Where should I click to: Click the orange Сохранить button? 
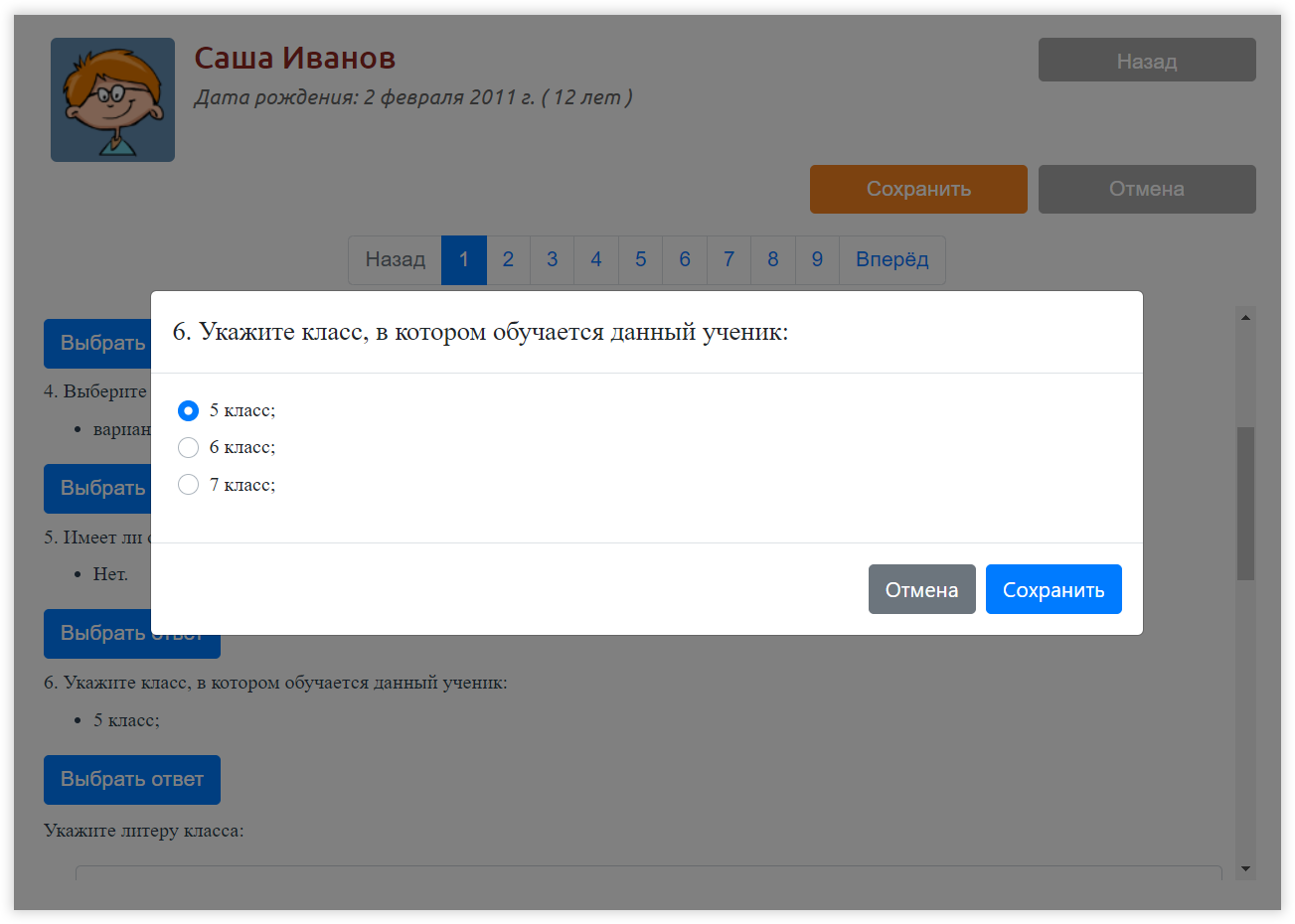pos(917,189)
